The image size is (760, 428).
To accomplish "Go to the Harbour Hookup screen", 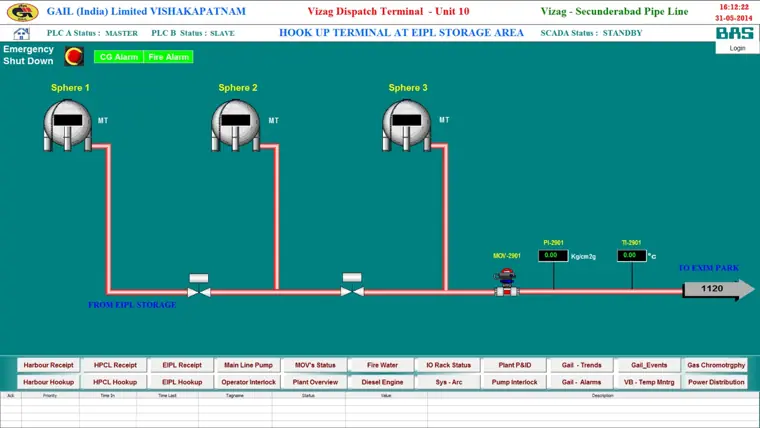I will pos(48,382).
